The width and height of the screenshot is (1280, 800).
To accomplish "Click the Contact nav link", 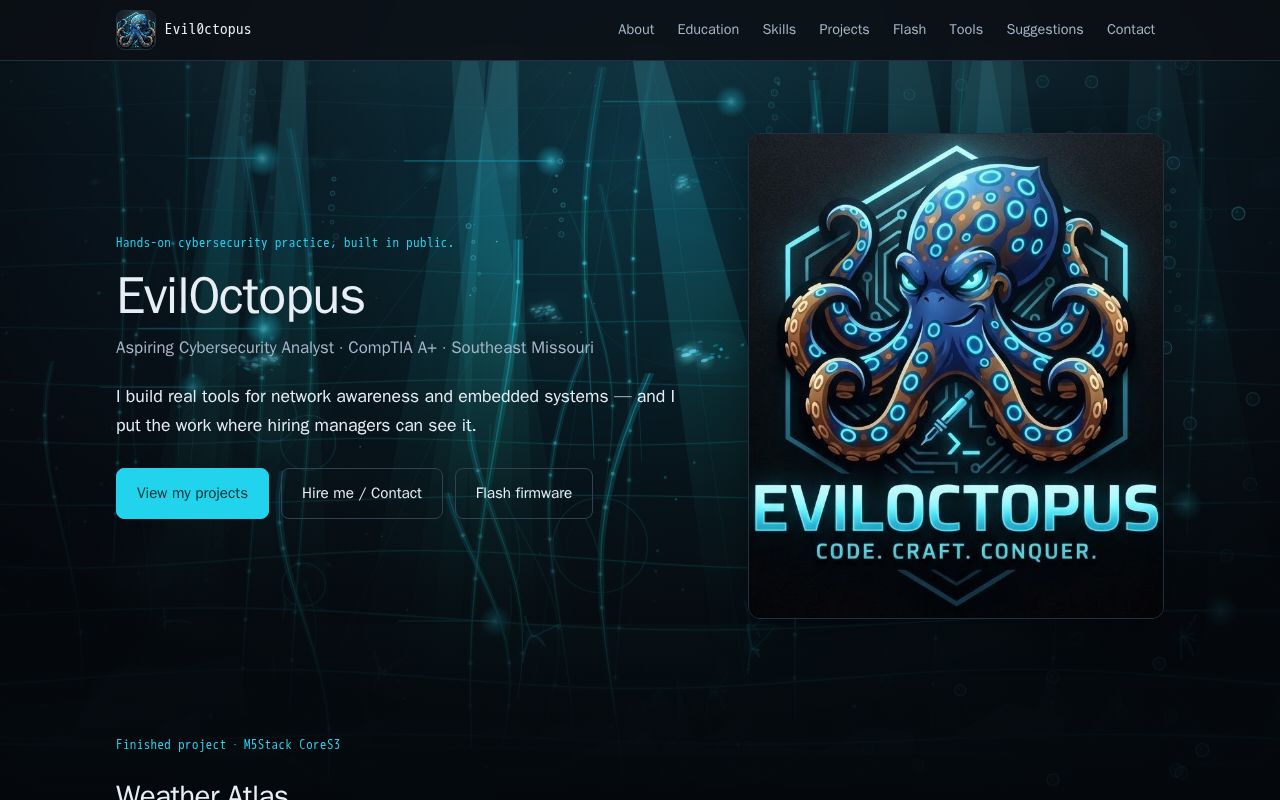I will [x=1131, y=30].
